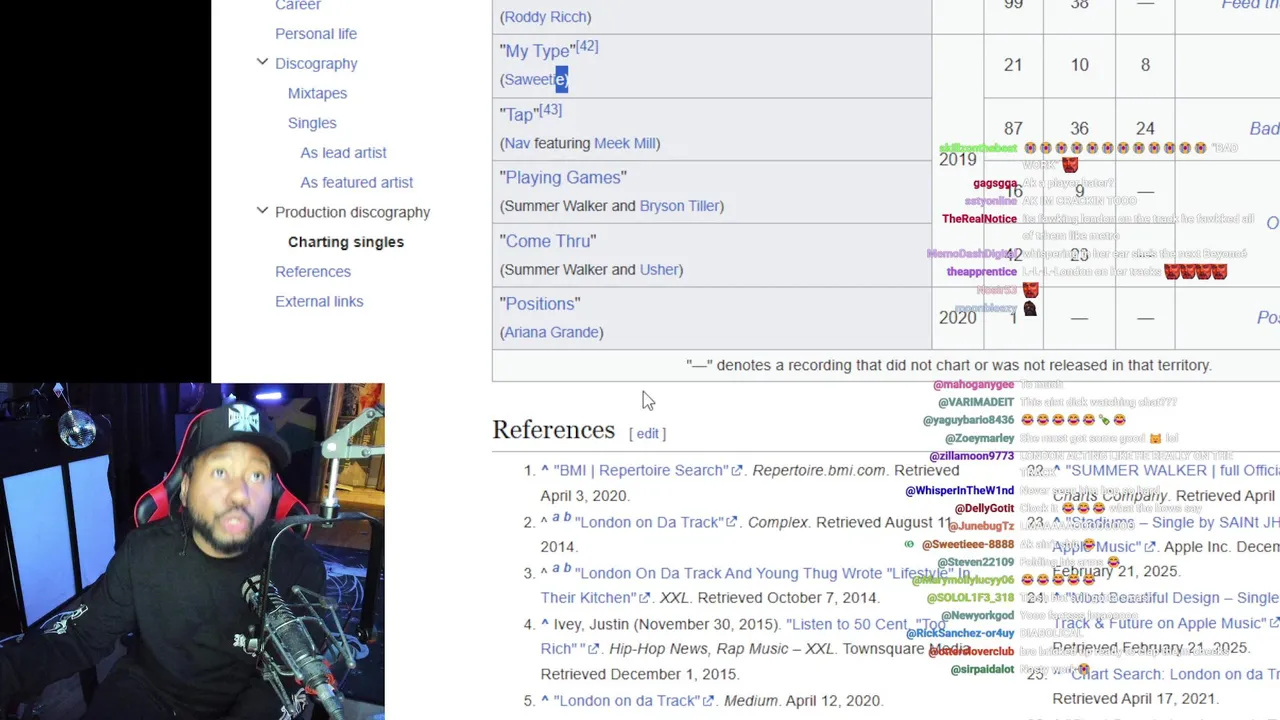Open the Saweetie artist link

point(535,79)
